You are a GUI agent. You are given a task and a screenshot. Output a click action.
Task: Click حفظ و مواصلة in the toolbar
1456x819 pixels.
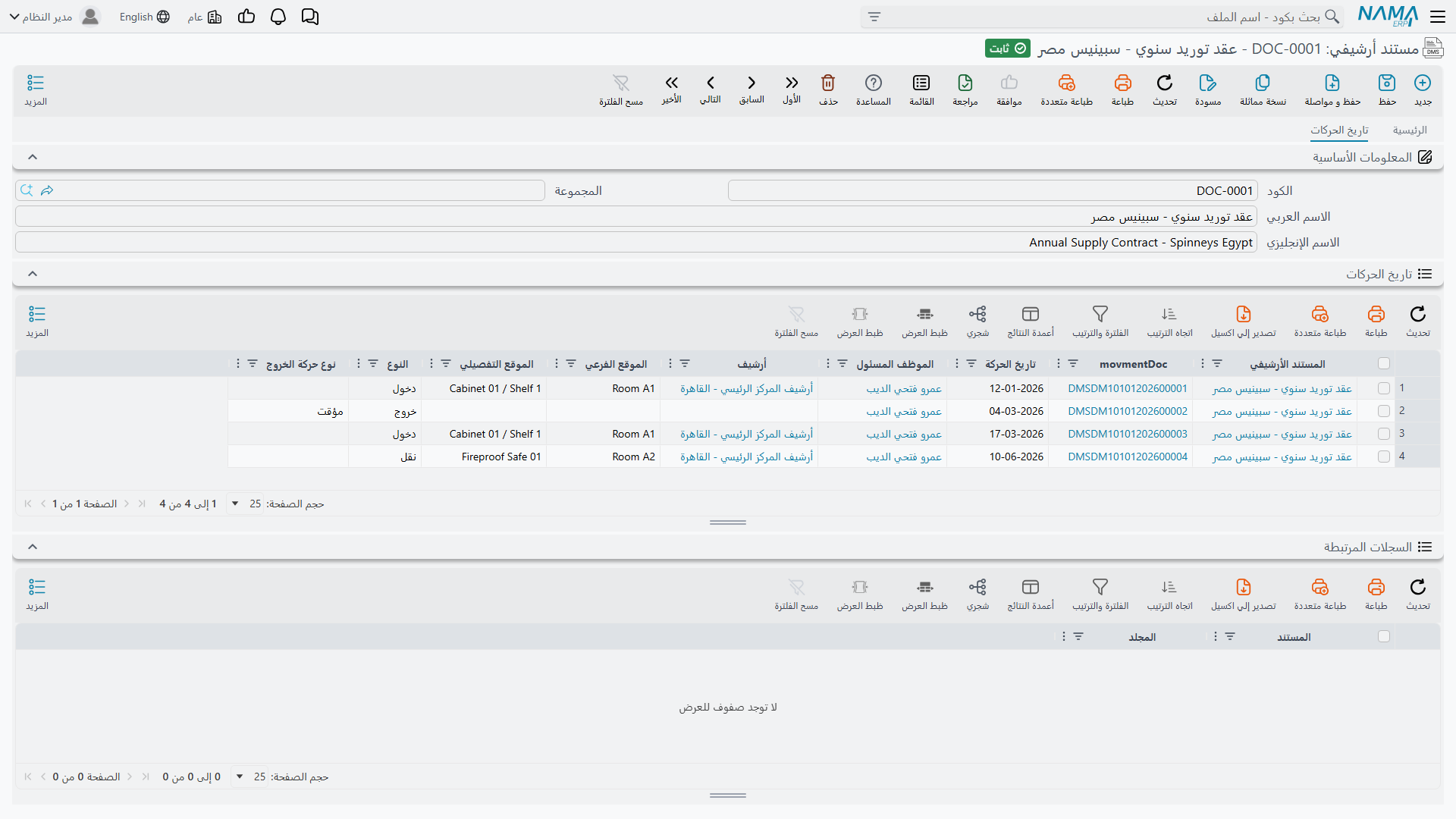click(x=1332, y=90)
